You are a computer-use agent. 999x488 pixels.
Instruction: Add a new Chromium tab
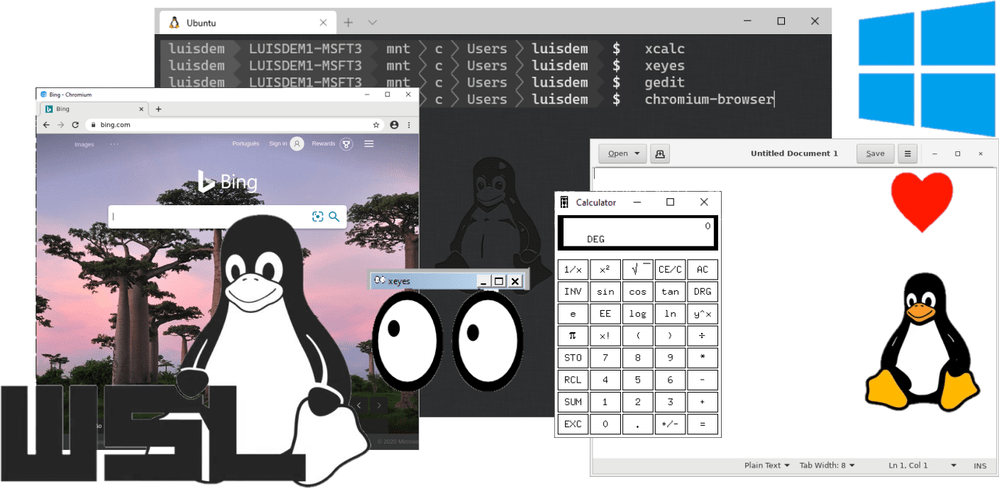[159, 109]
